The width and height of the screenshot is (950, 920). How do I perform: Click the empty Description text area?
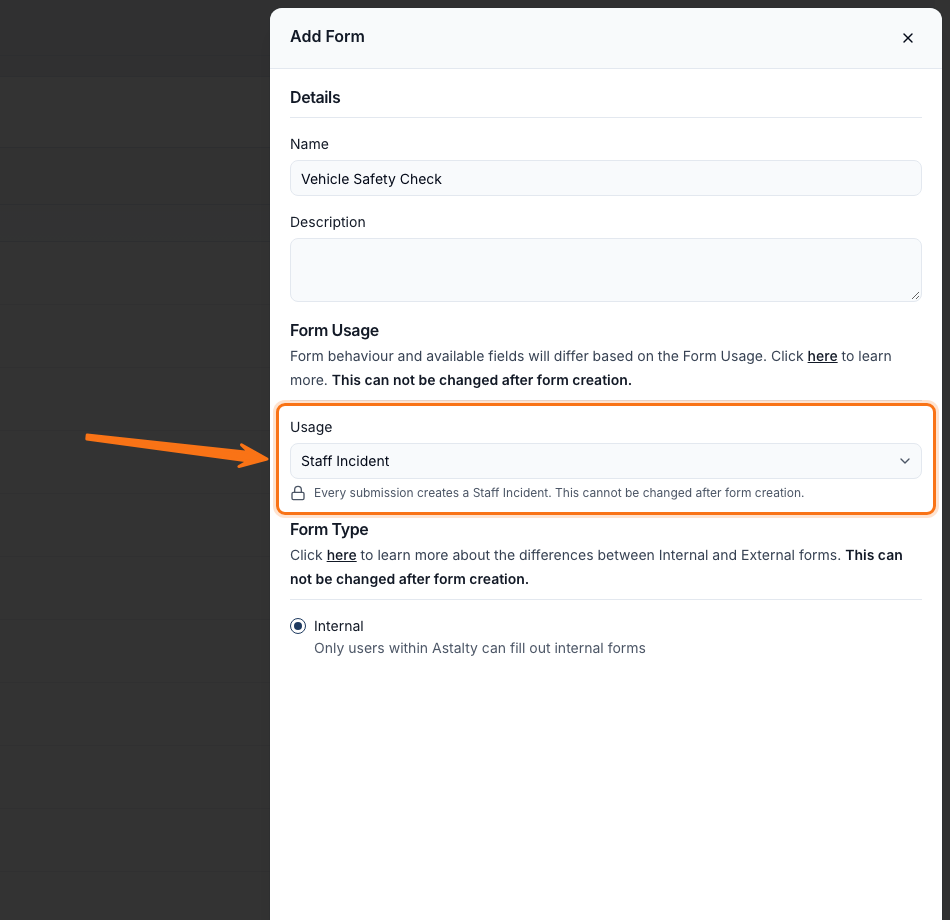[605, 270]
